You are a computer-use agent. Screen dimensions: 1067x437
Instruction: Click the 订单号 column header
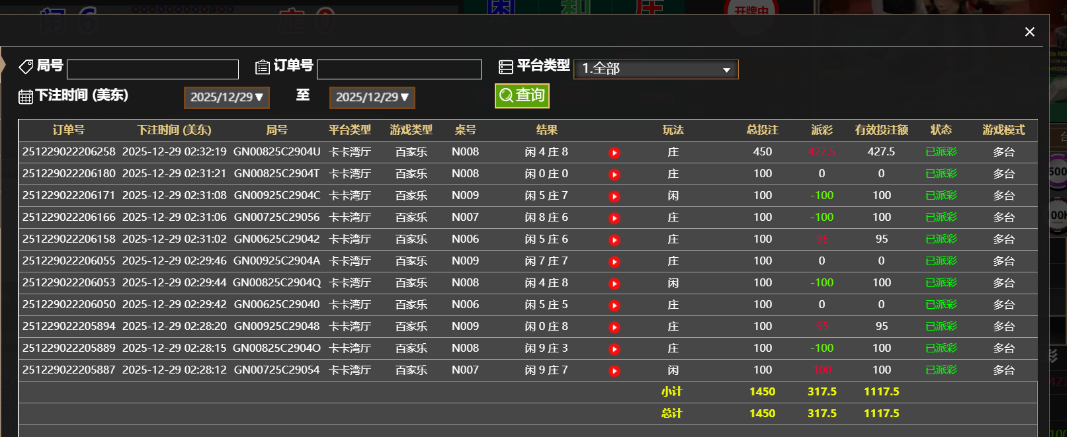coord(69,130)
